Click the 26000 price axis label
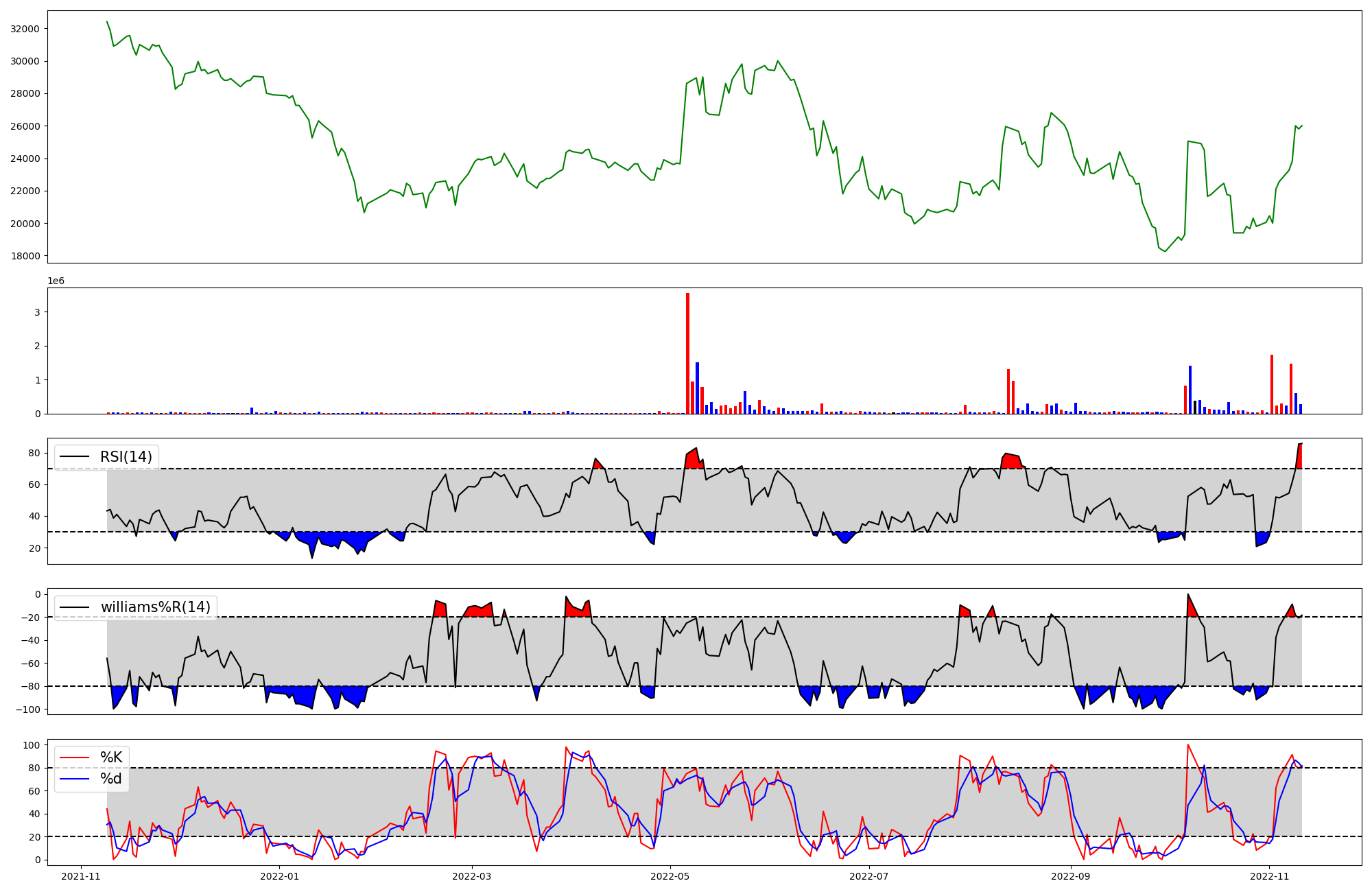Image resolution: width=1372 pixels, height=892 pixels. coord(25,126)
